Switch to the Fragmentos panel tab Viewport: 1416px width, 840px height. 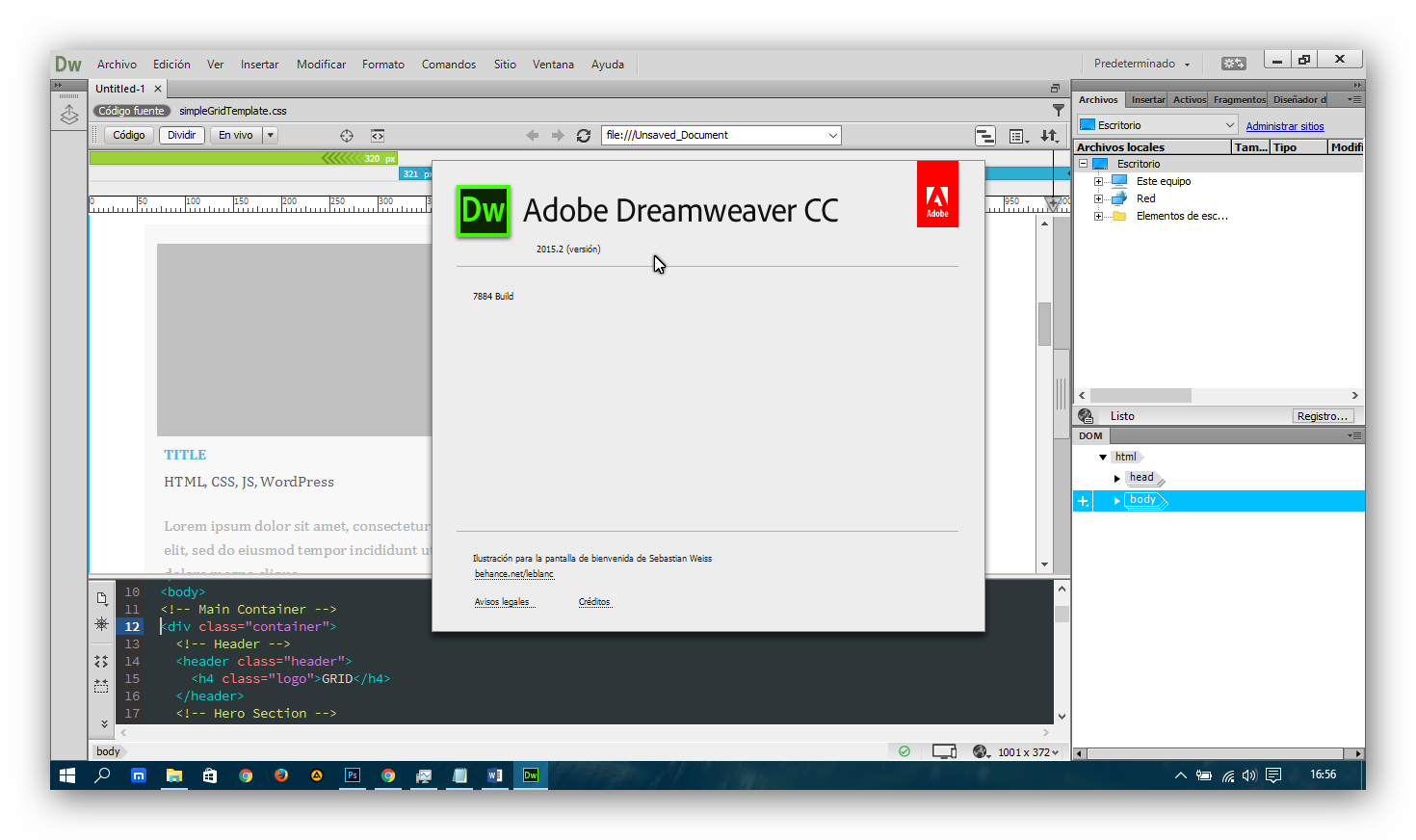click(1239, 100)
